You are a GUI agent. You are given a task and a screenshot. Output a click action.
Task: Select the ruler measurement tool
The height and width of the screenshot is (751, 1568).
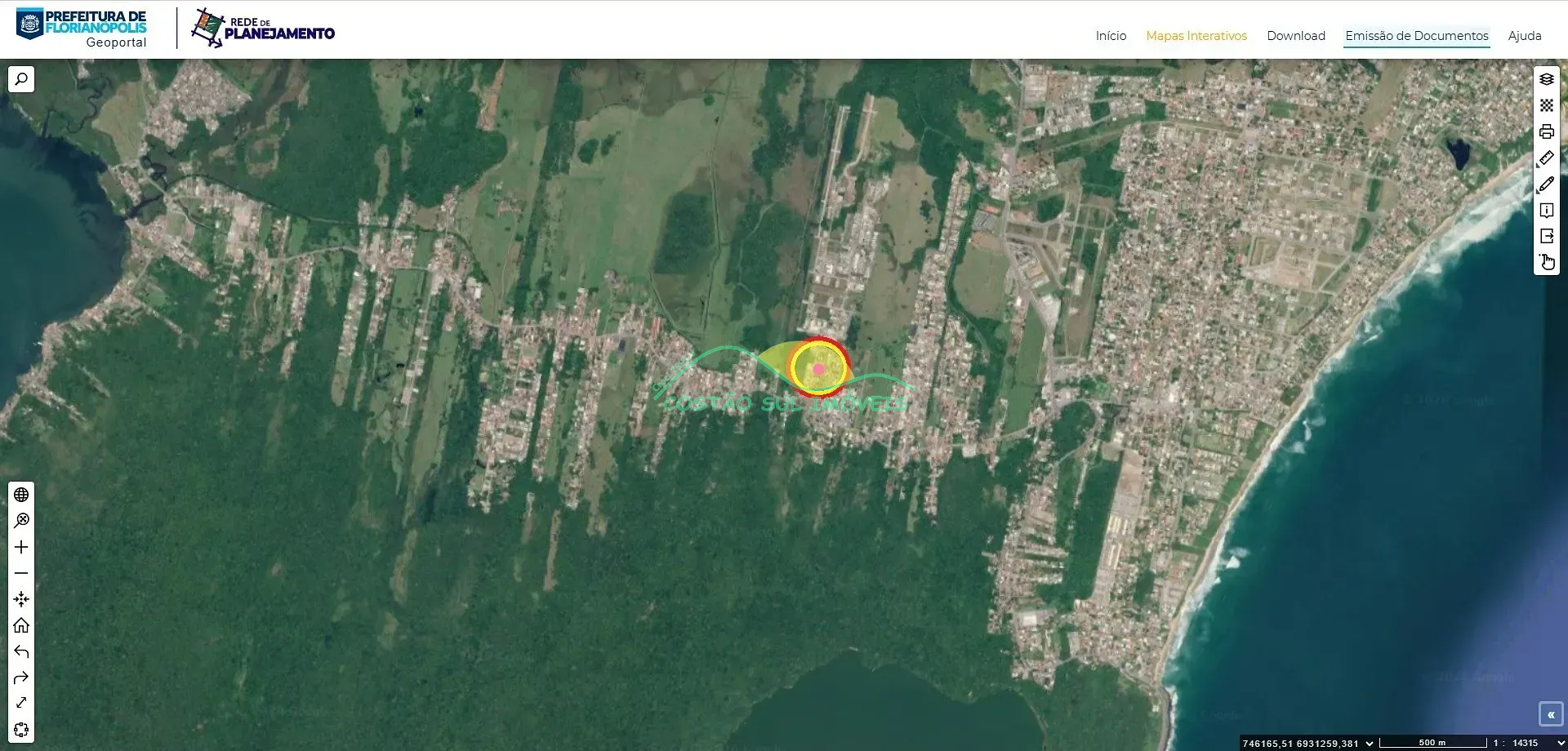(1547, 158)
